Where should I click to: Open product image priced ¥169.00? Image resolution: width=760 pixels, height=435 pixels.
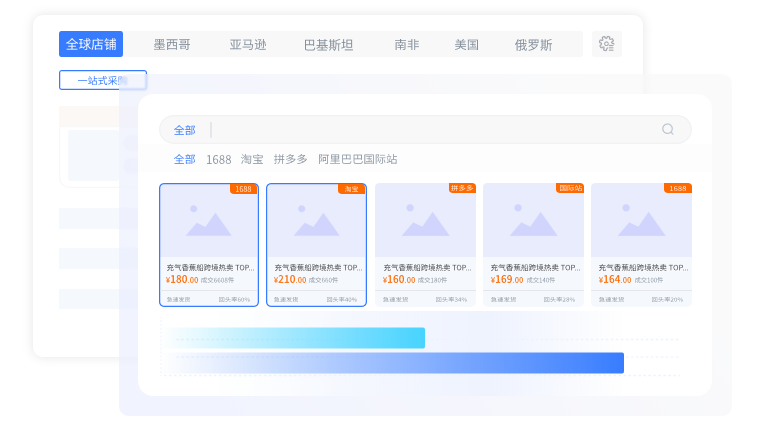click(534, 220)
